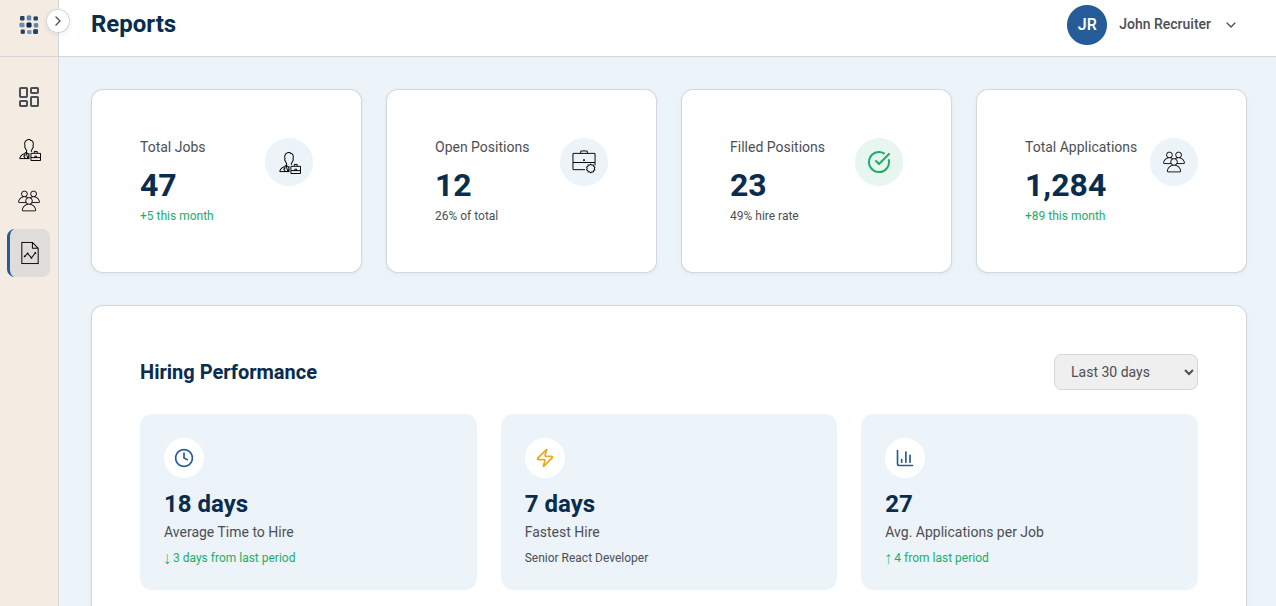Click the 1,284 Total Applications card
Viewport: 1276px width, 606px height.
[x=1111, y=181]
